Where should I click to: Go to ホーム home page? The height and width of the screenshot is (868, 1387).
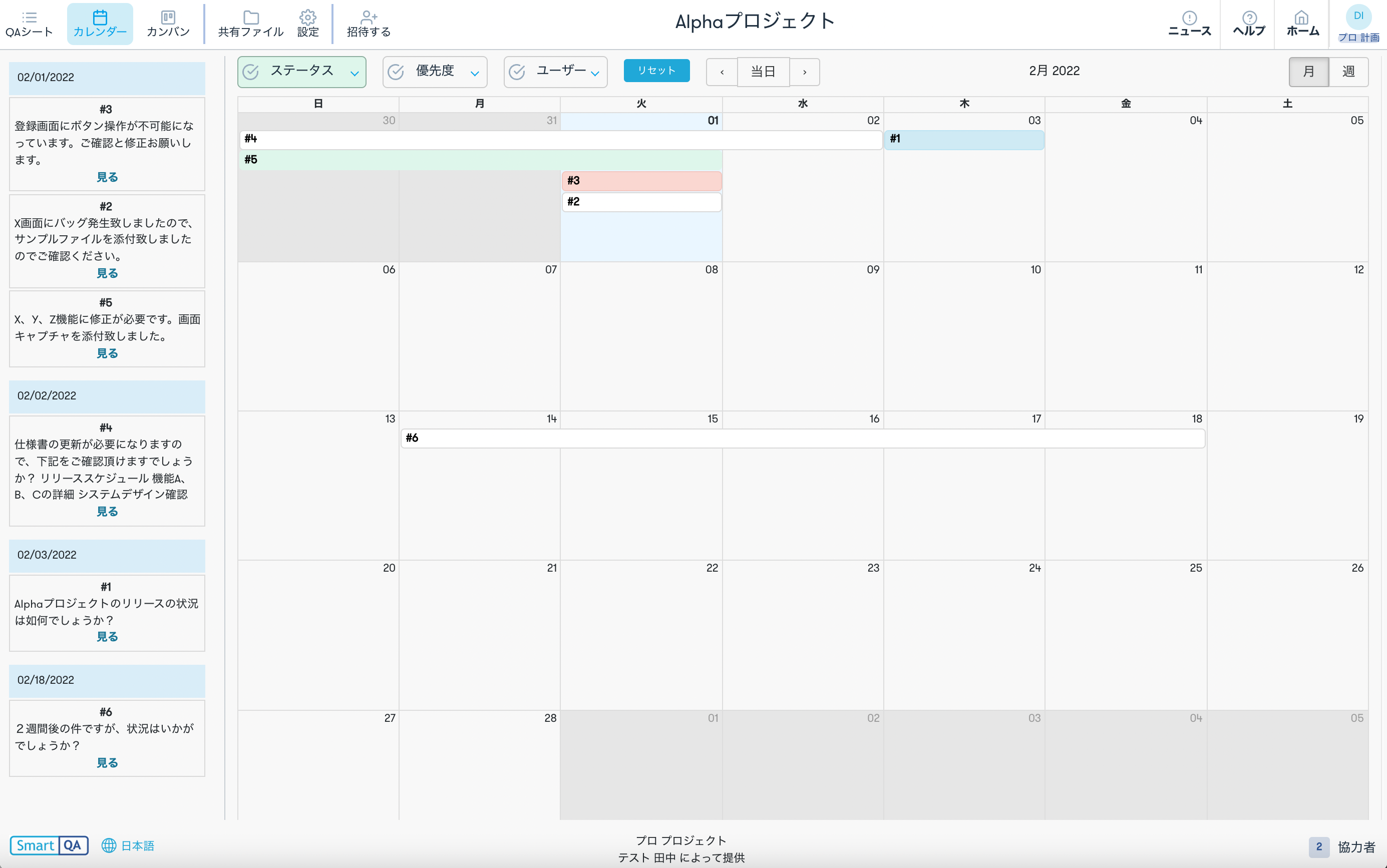click(1302, 24)
